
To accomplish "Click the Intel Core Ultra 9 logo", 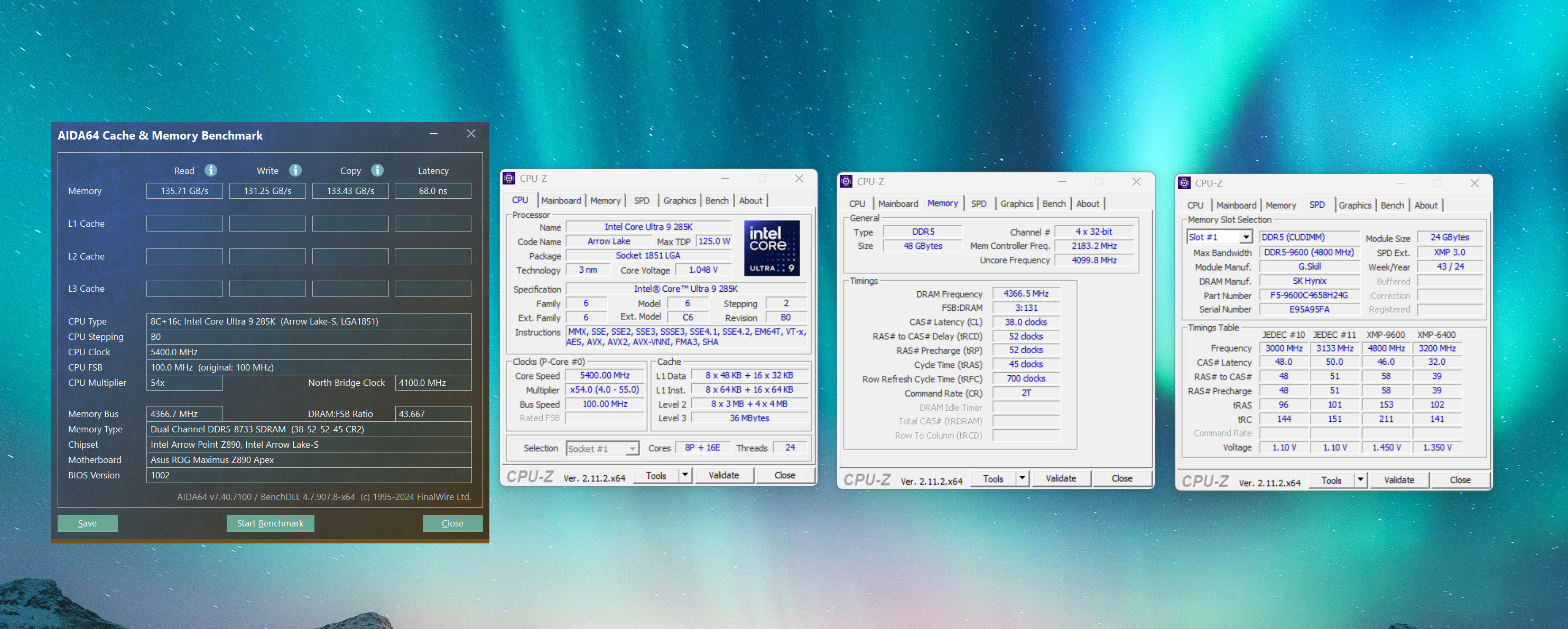I will tap(772, 248).
